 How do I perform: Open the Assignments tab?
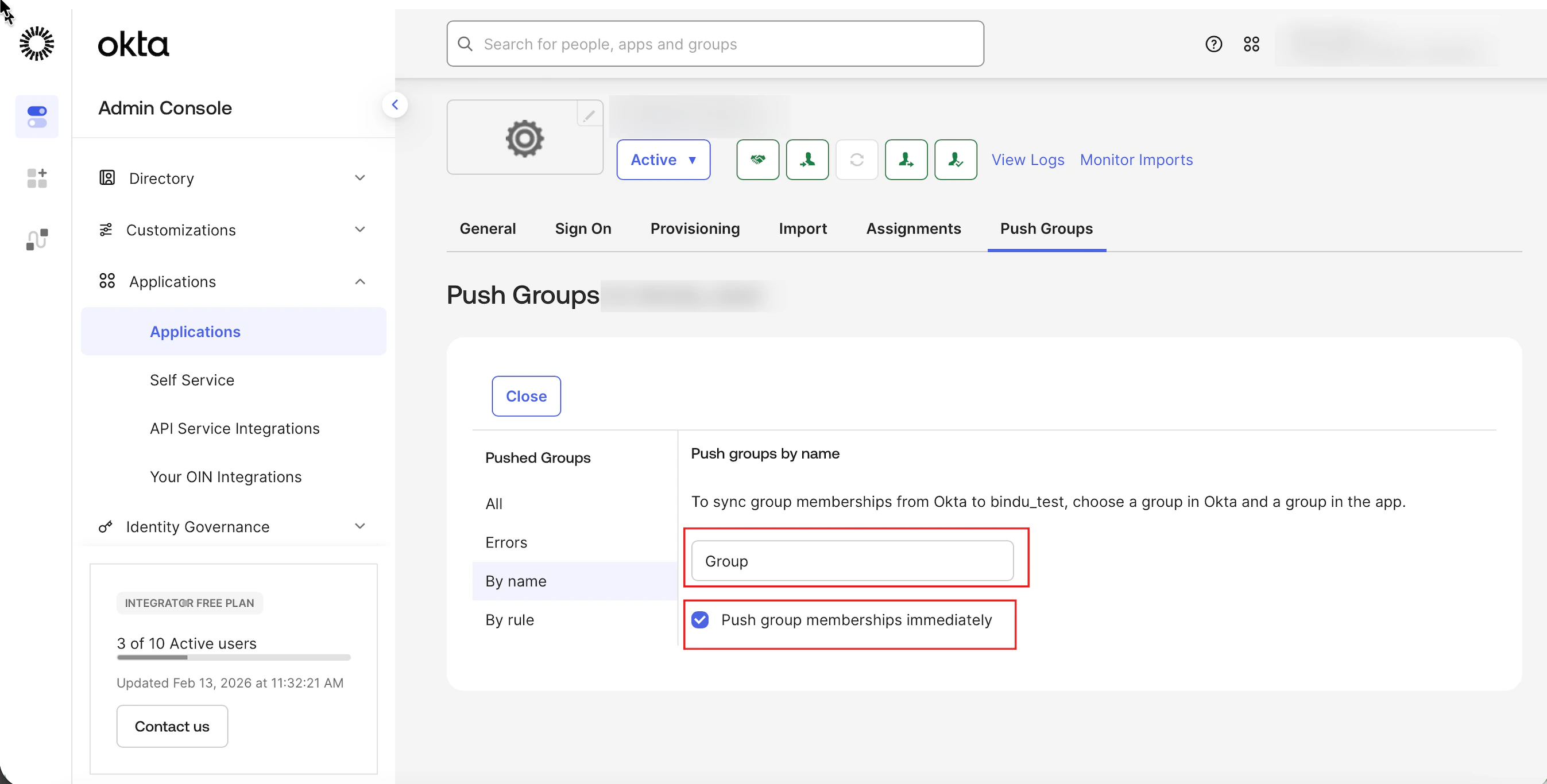coord(913,228)
